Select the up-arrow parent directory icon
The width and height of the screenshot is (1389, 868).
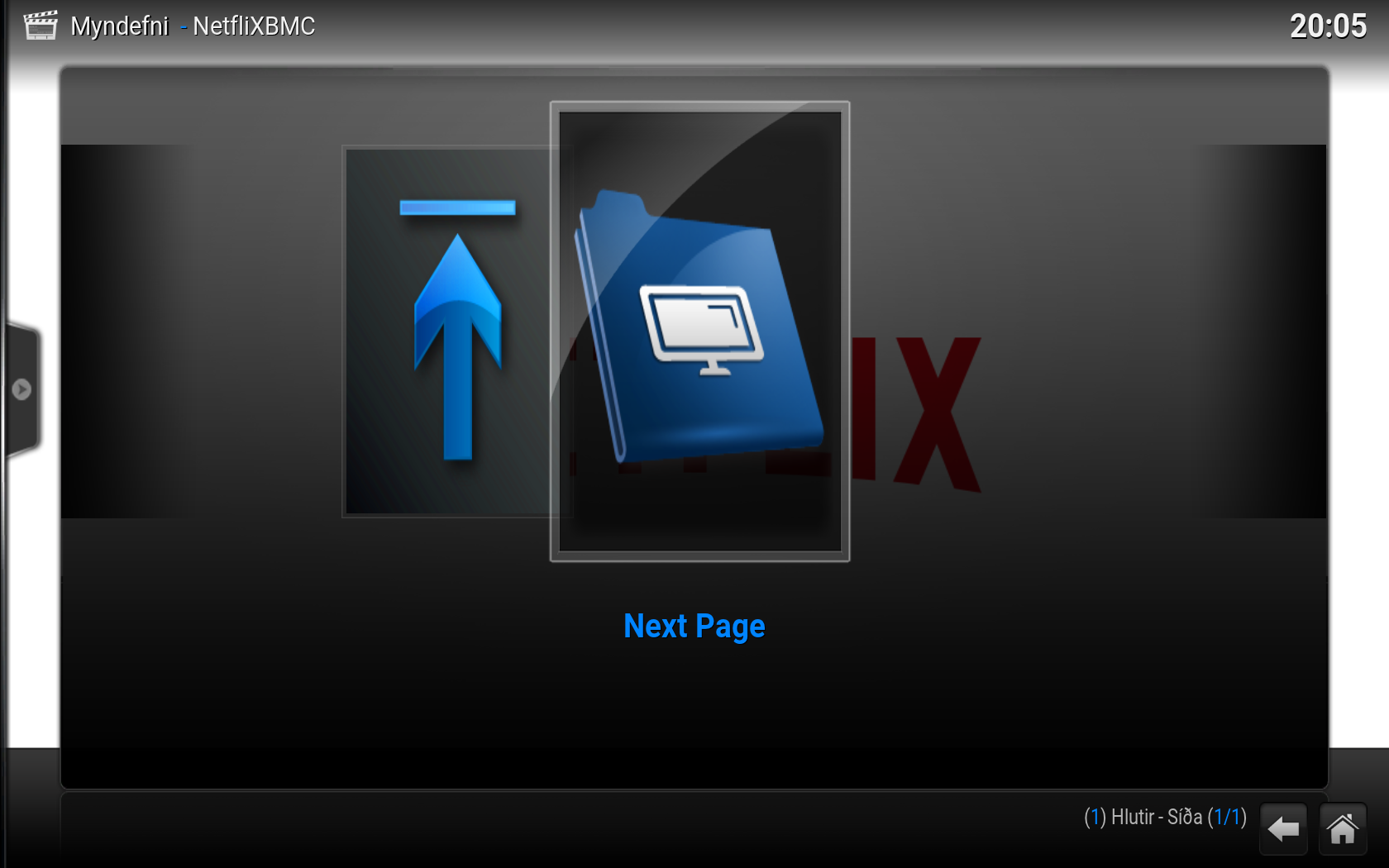[456, 347]
